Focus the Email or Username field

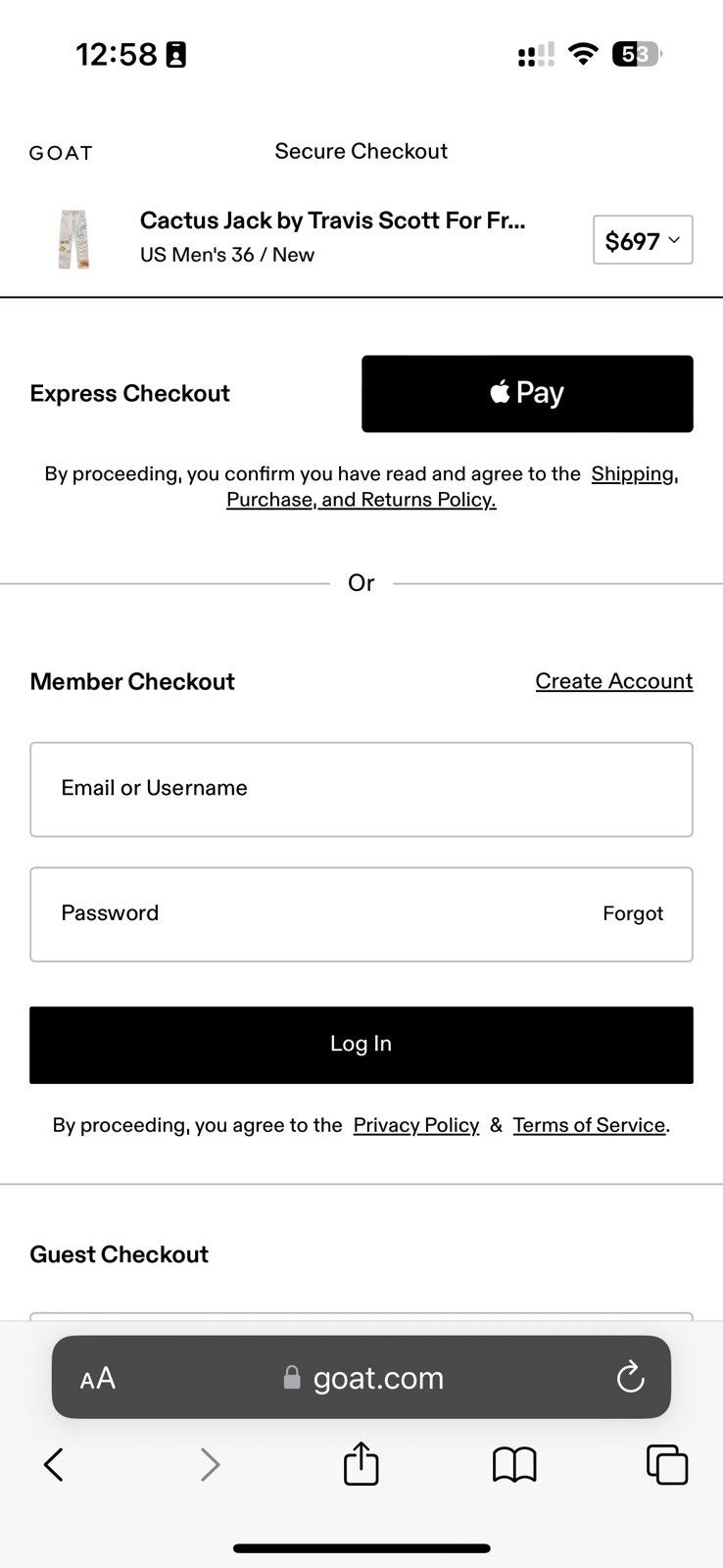click(x=361, y=790)
